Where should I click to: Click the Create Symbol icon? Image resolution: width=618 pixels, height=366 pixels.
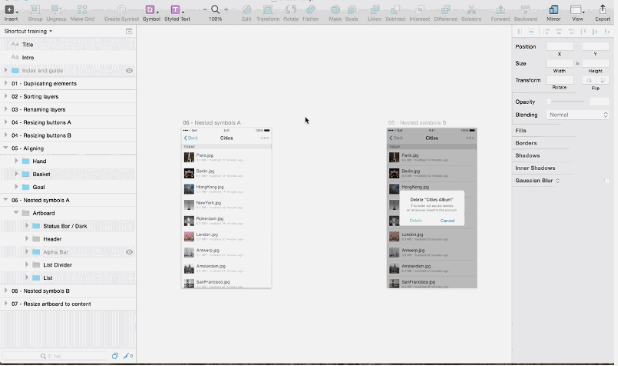coord(121,10)
